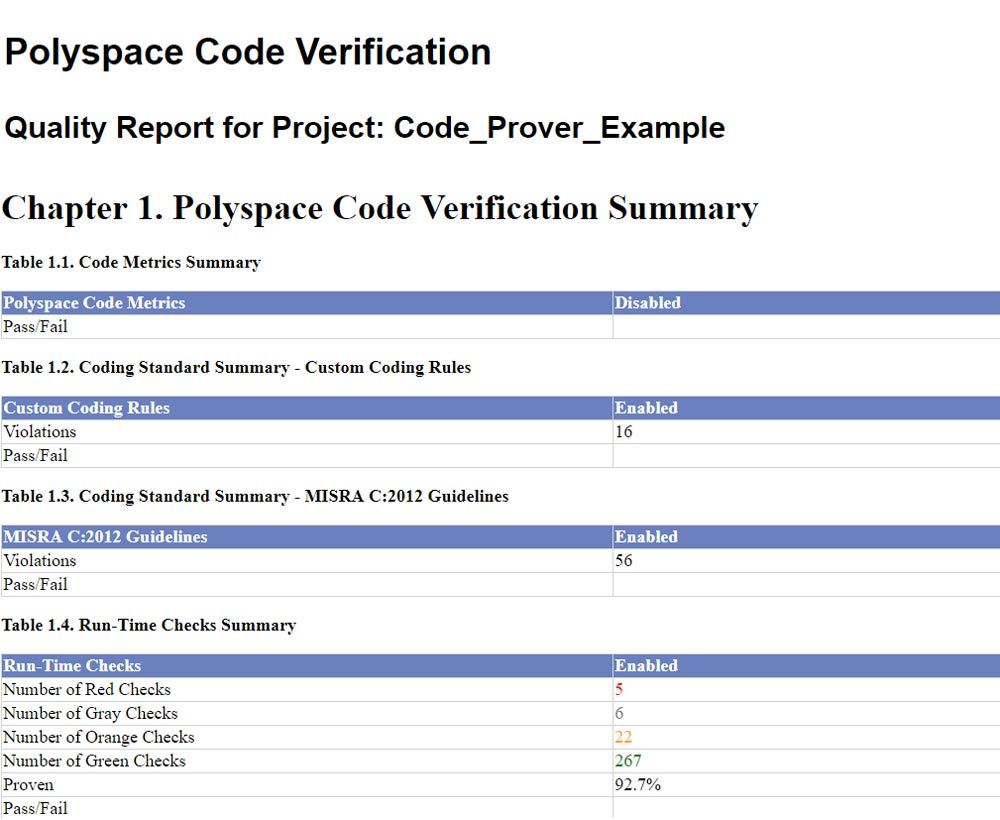Image resolution: width=1000 pixels, height=820 pixels.
Task: Click 'Chapter 1. Polyspace Code Verification Summary' heading
Action: pyautogui.click(x=380, y=209)
